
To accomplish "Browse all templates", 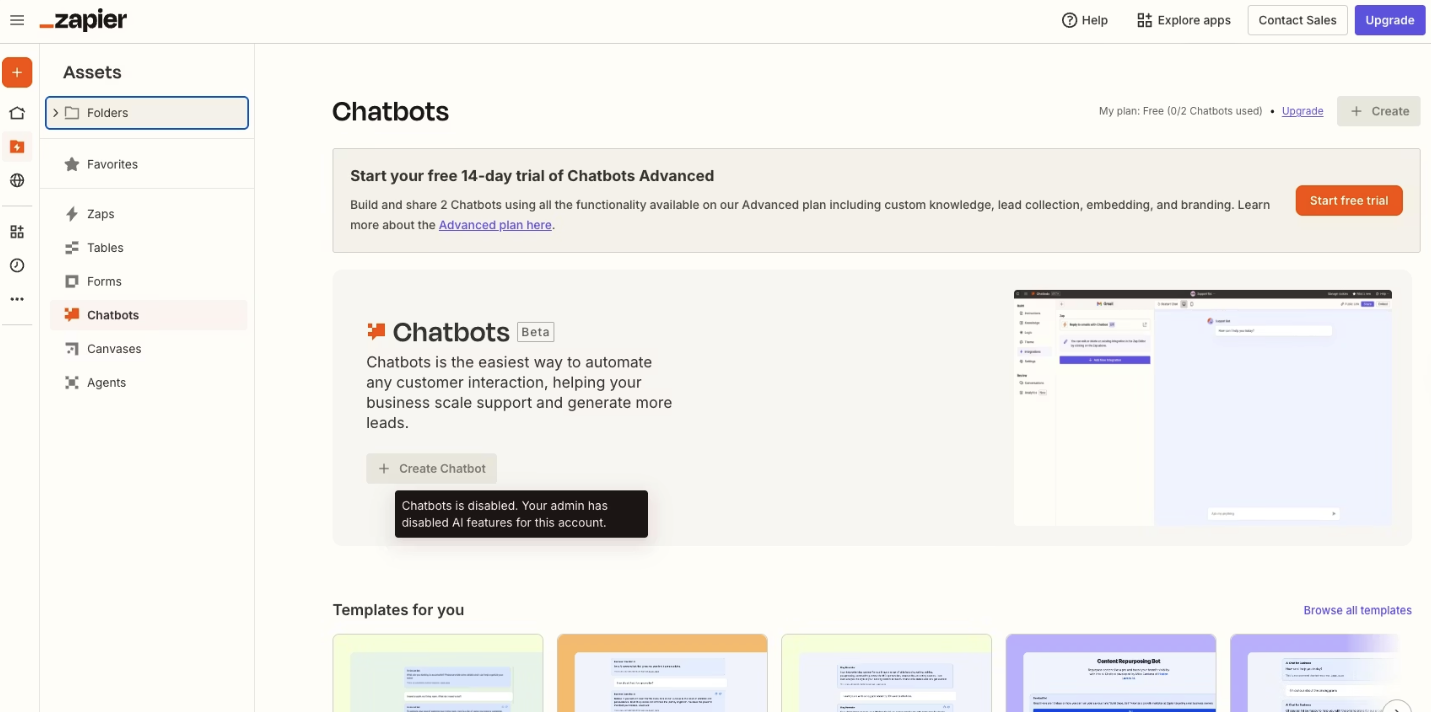I will click(1357, 610).
